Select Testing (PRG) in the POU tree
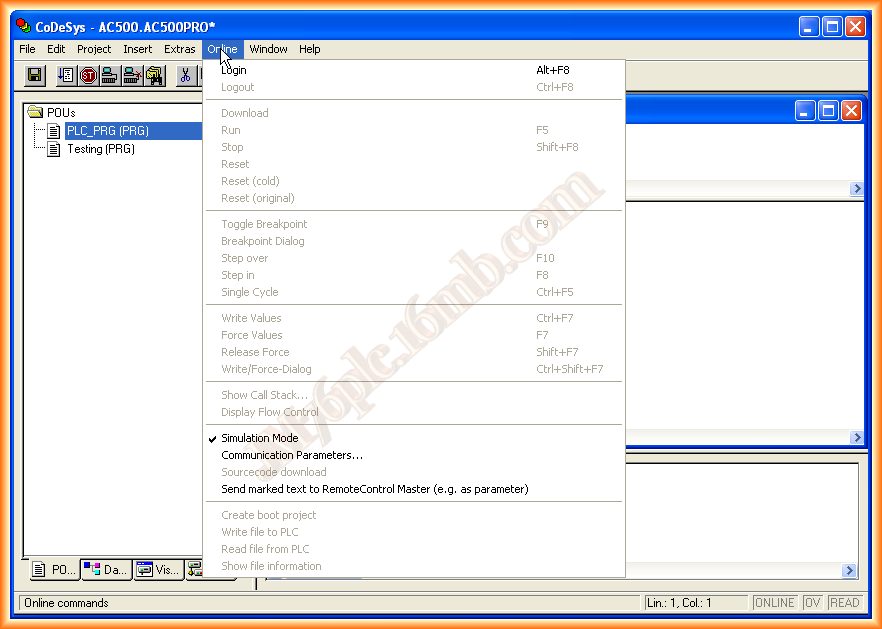Image resolution: width=882 pixels, height=629 pixels. point(100,149)
